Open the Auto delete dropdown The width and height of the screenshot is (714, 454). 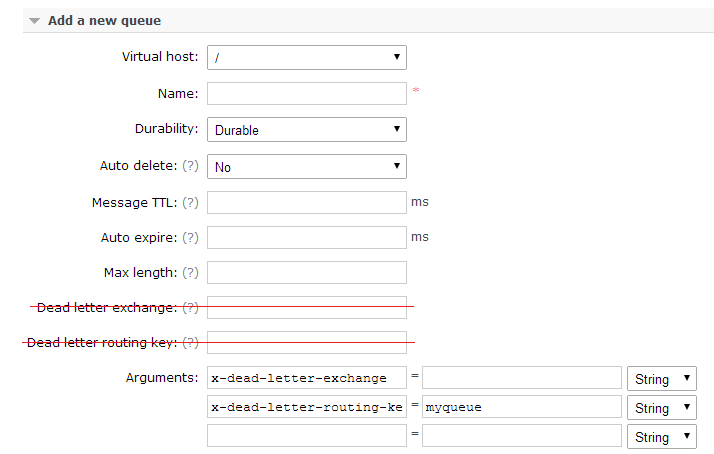coord(306,166)
